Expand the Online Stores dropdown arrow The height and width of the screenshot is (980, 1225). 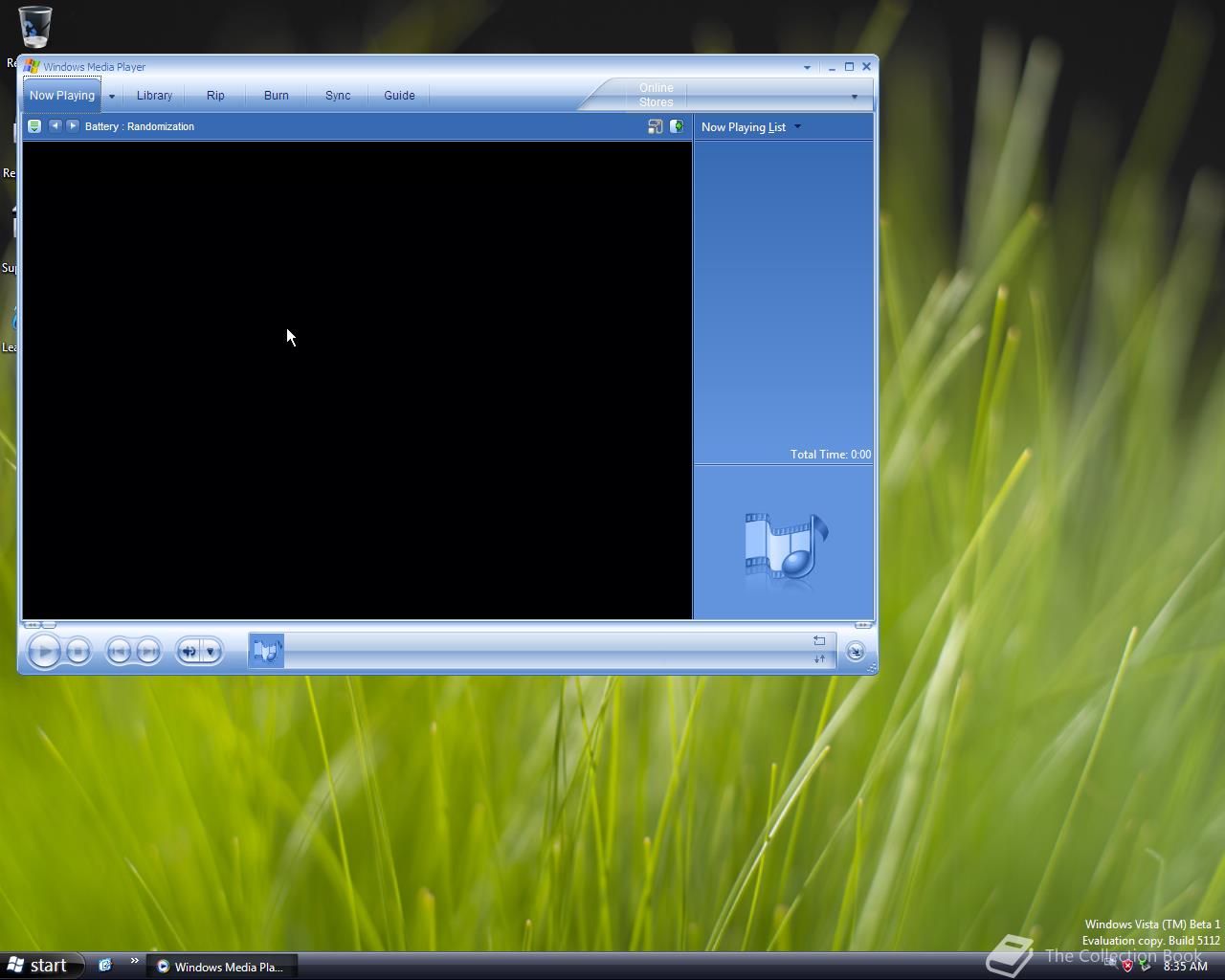point(855,97)
